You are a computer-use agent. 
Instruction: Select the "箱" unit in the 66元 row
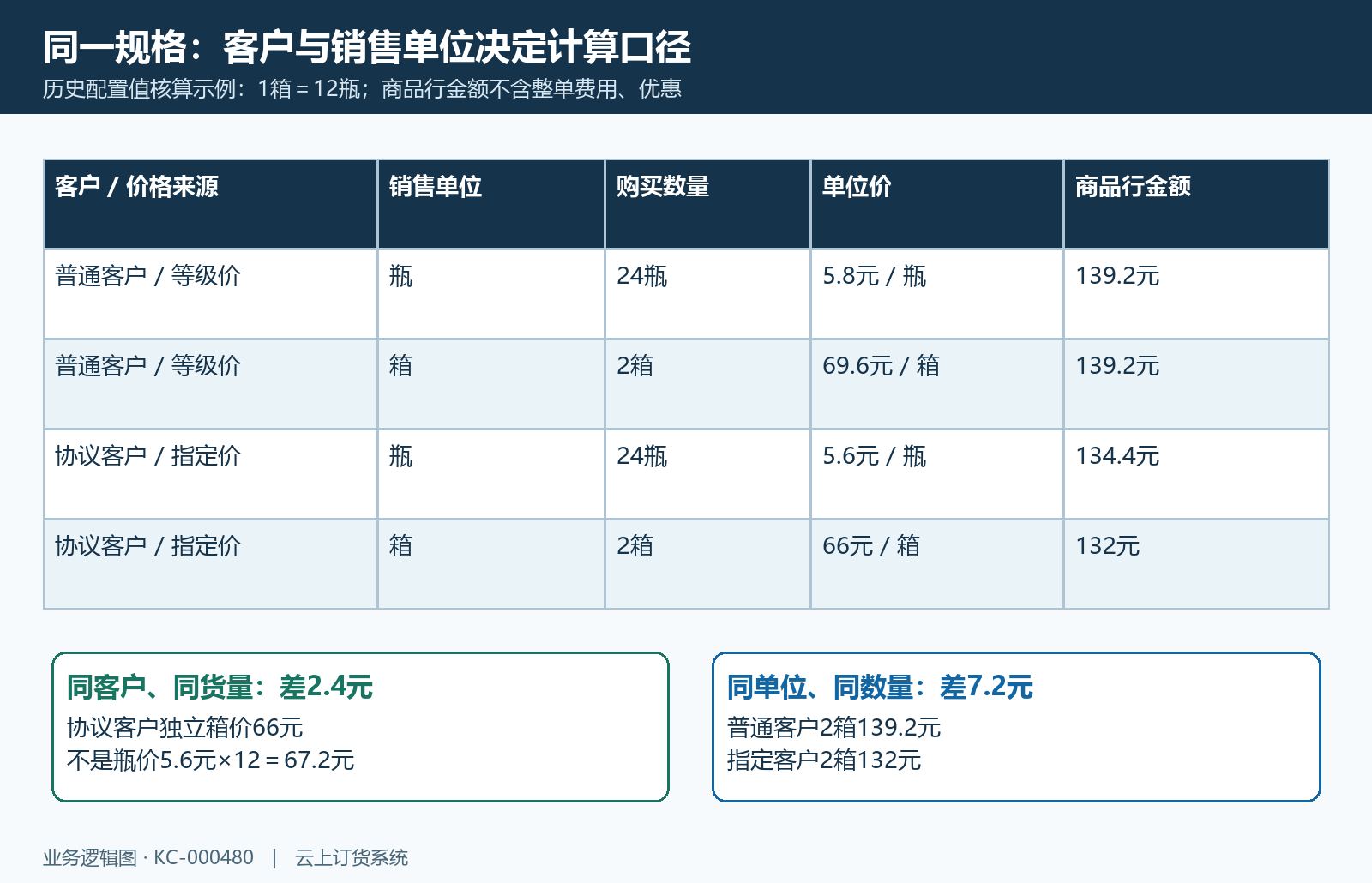click(x=400, y=546)
